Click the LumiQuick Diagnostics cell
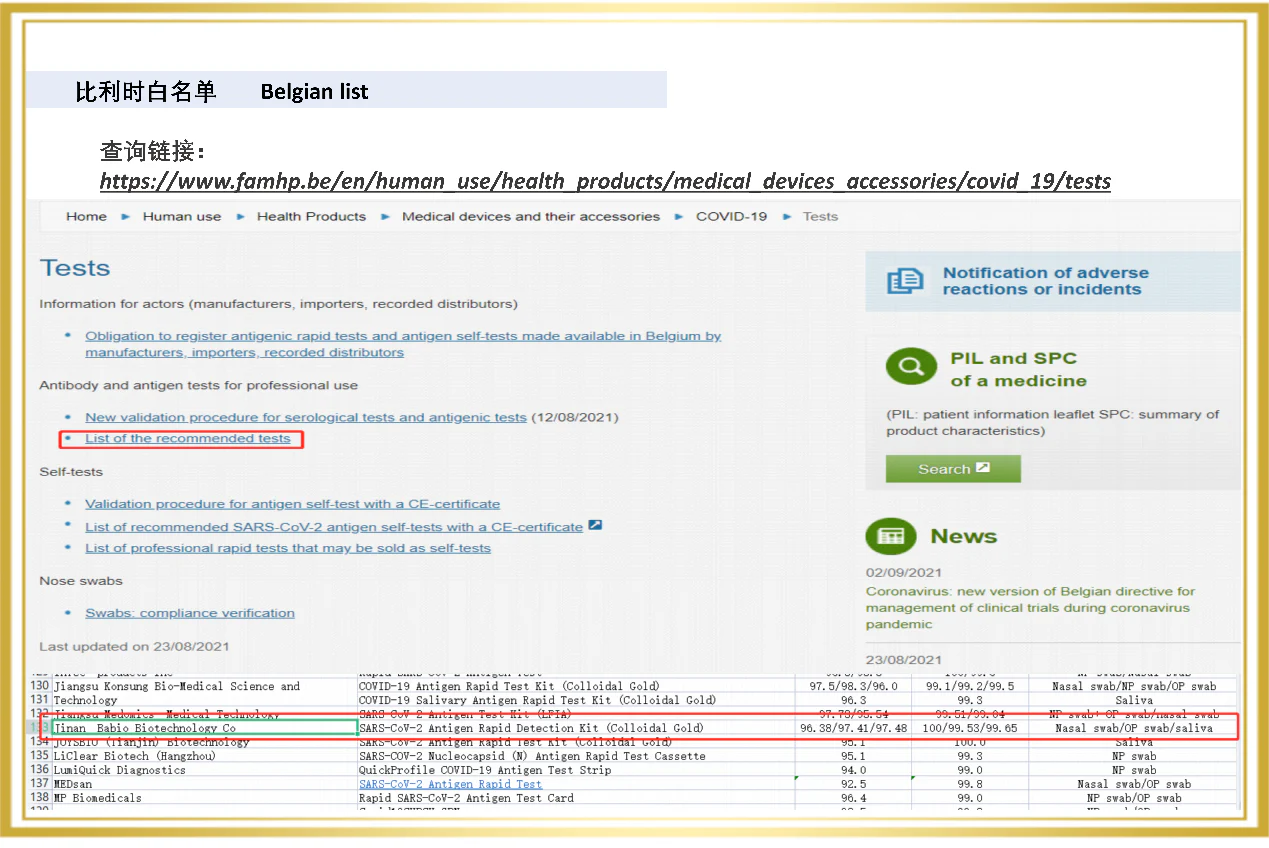1269x848 pixels. (x=205, y=770)
